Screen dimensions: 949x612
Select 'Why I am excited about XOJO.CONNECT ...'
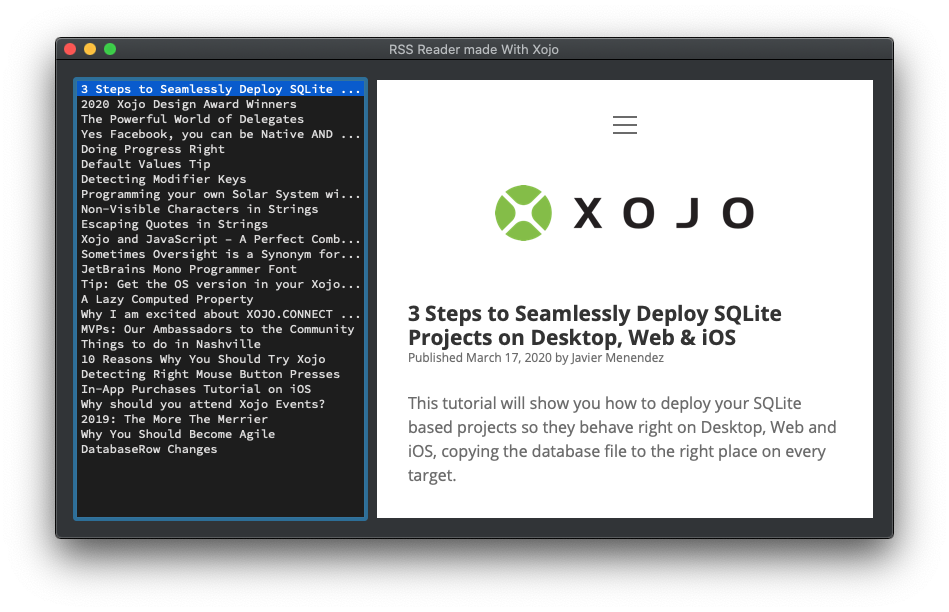[221, 314]
